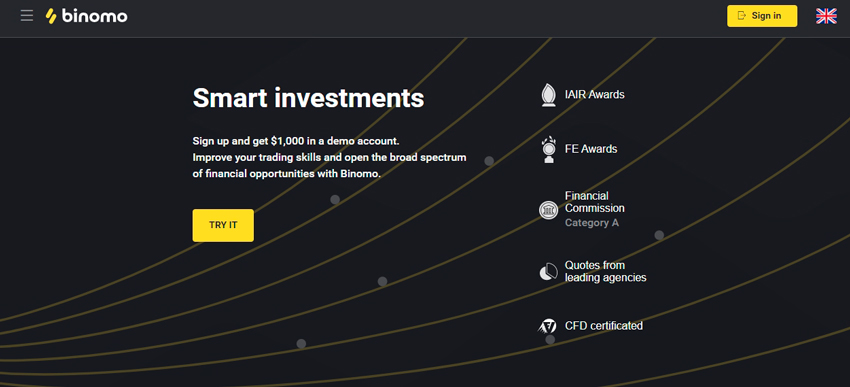This screenshot has height=387, width=850.
Task: Click the $1,000 demo account paragraph
Action: pyautogui.click(x=330, y=158)
